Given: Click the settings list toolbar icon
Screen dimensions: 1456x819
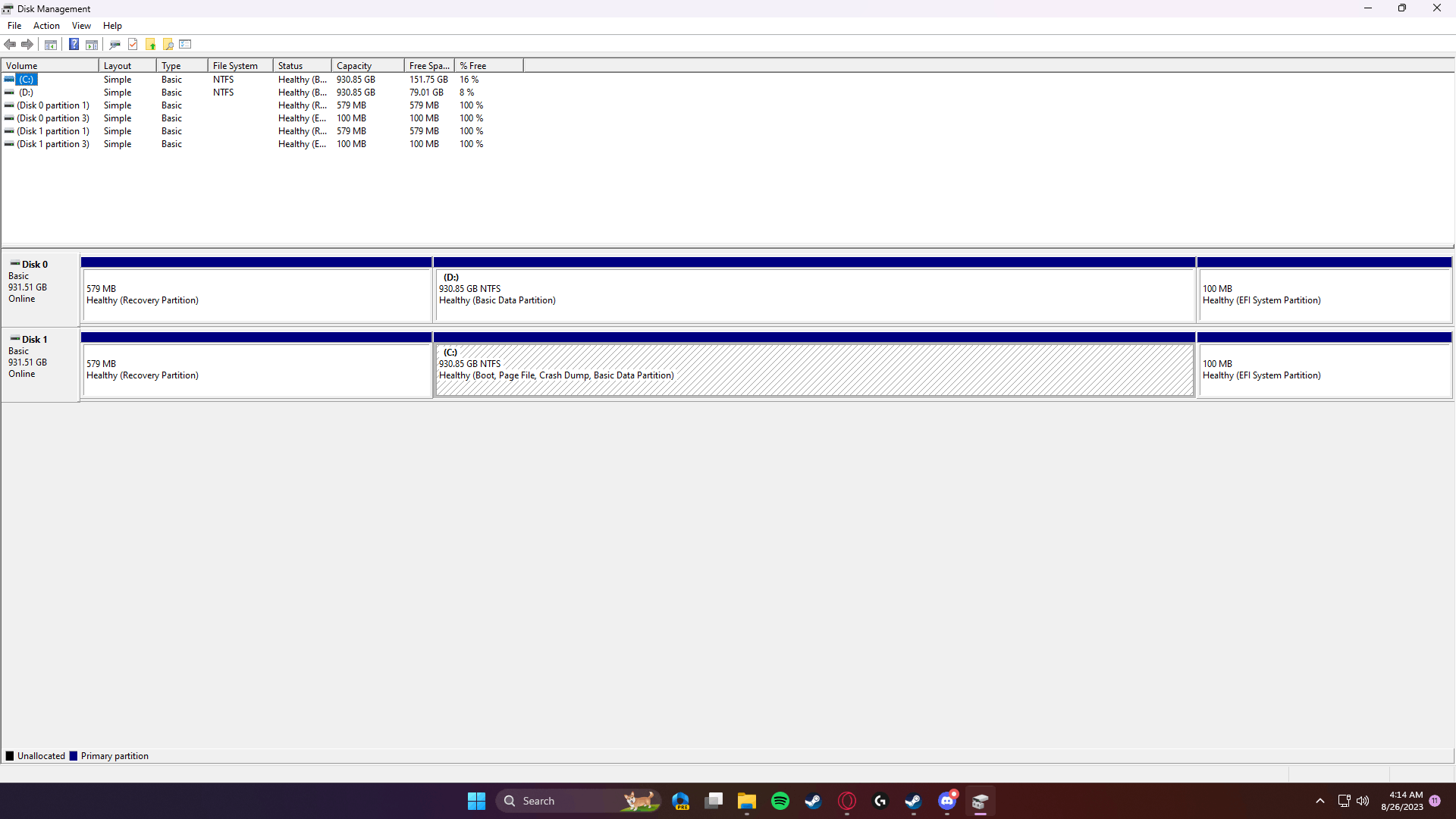Looking at the screenshot, I should [186, 44].
